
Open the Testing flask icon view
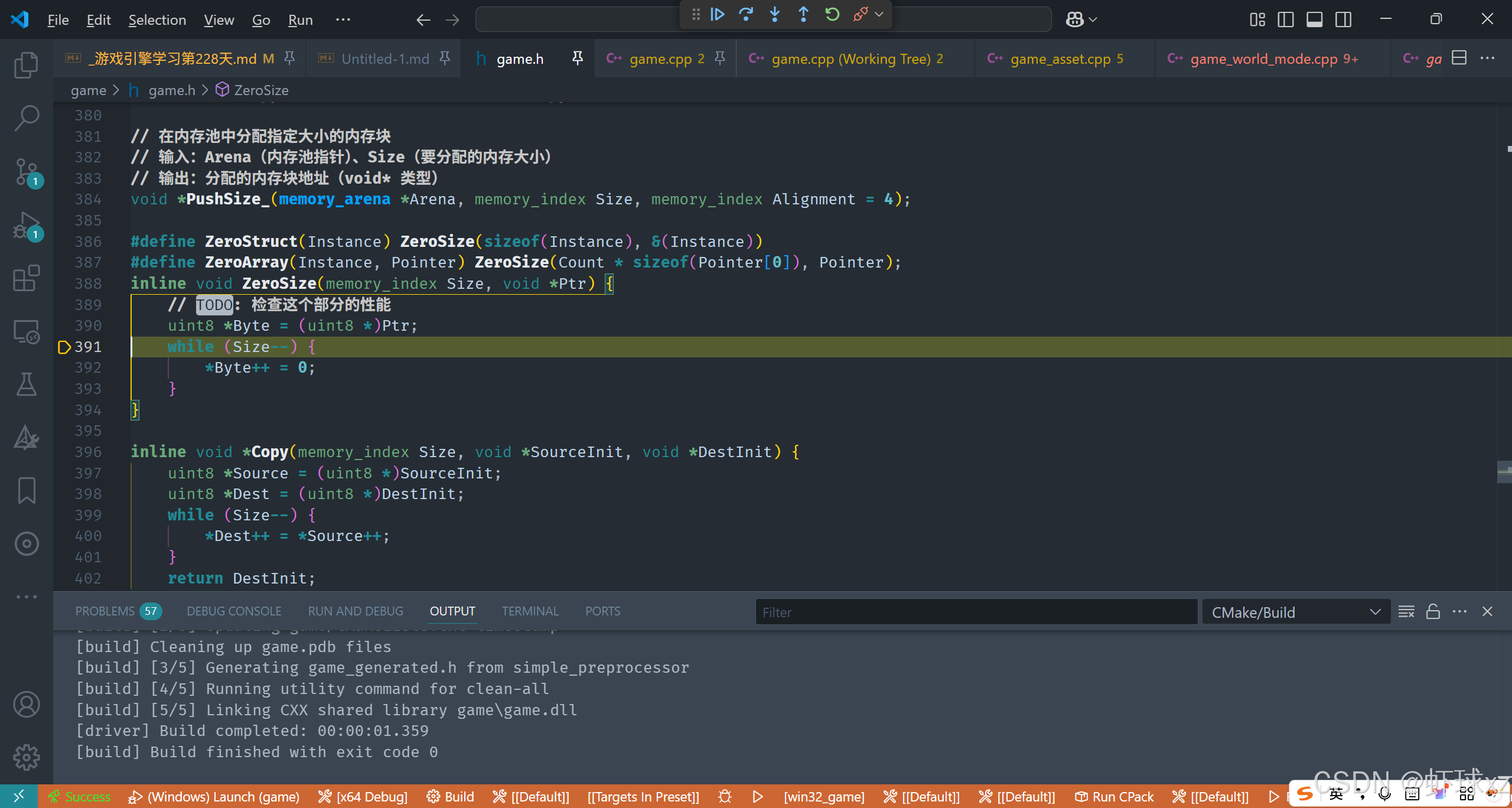[x=26, y=385]
